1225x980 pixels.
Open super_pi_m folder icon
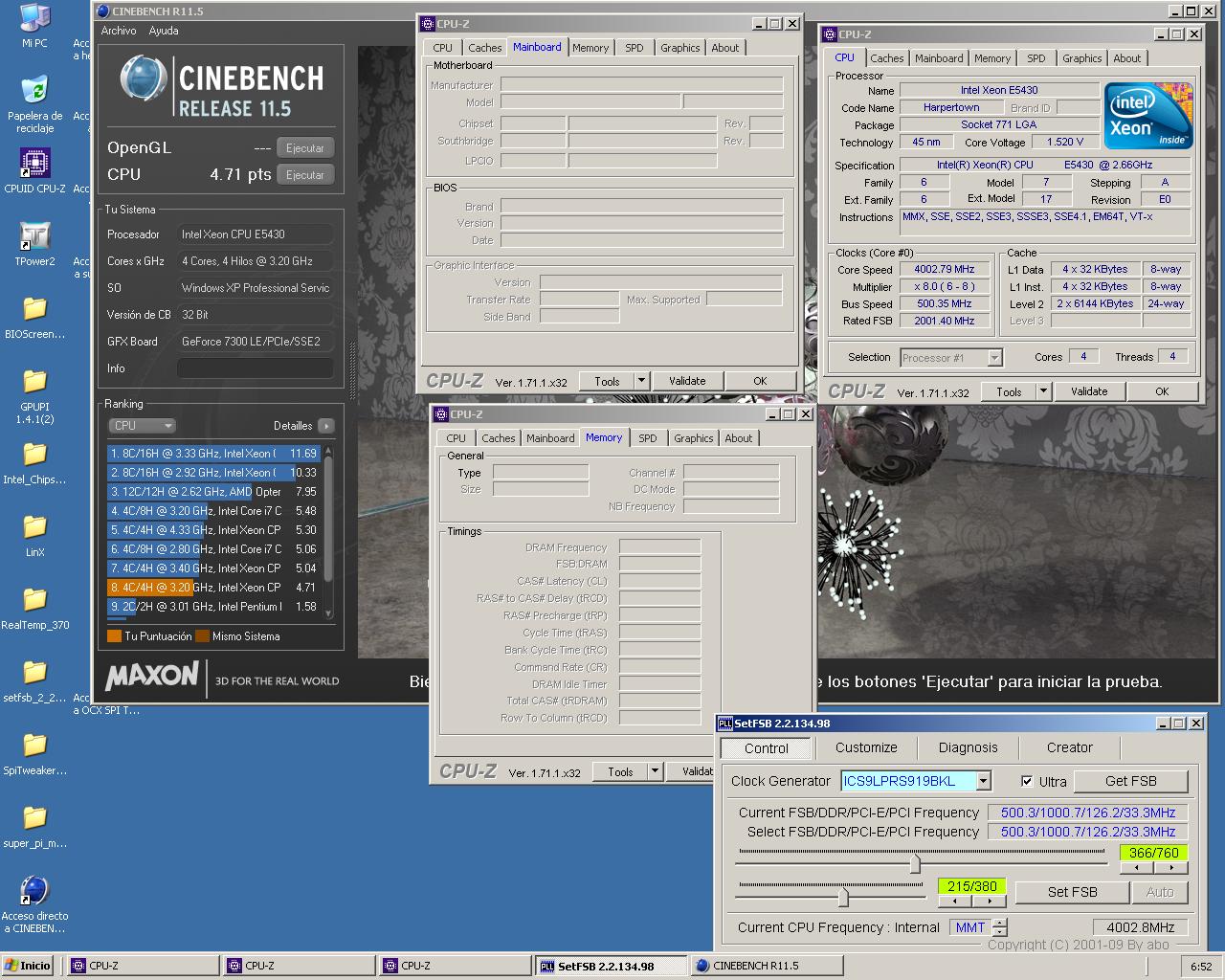point(34,825)
